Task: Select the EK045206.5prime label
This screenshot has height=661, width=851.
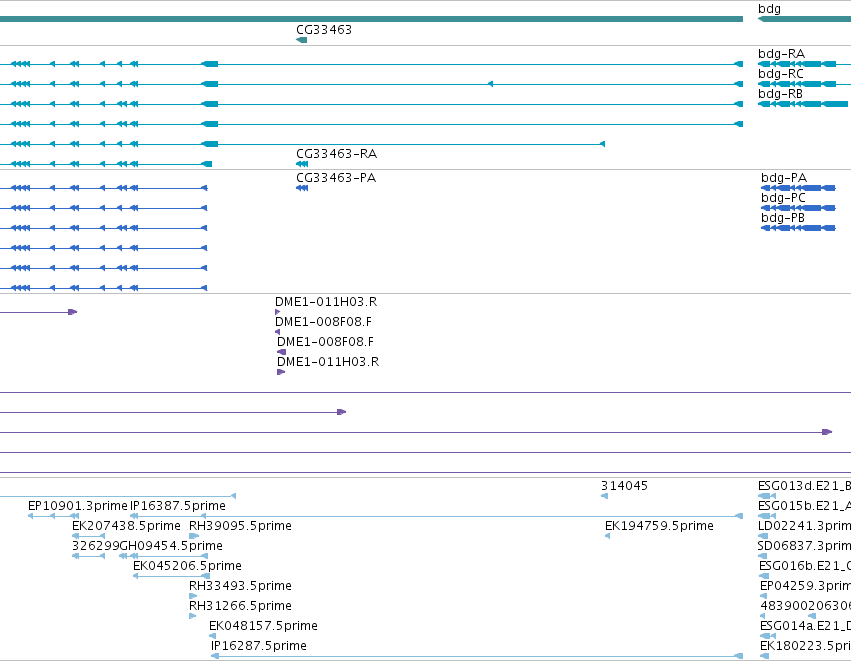Action: point(187,566)
